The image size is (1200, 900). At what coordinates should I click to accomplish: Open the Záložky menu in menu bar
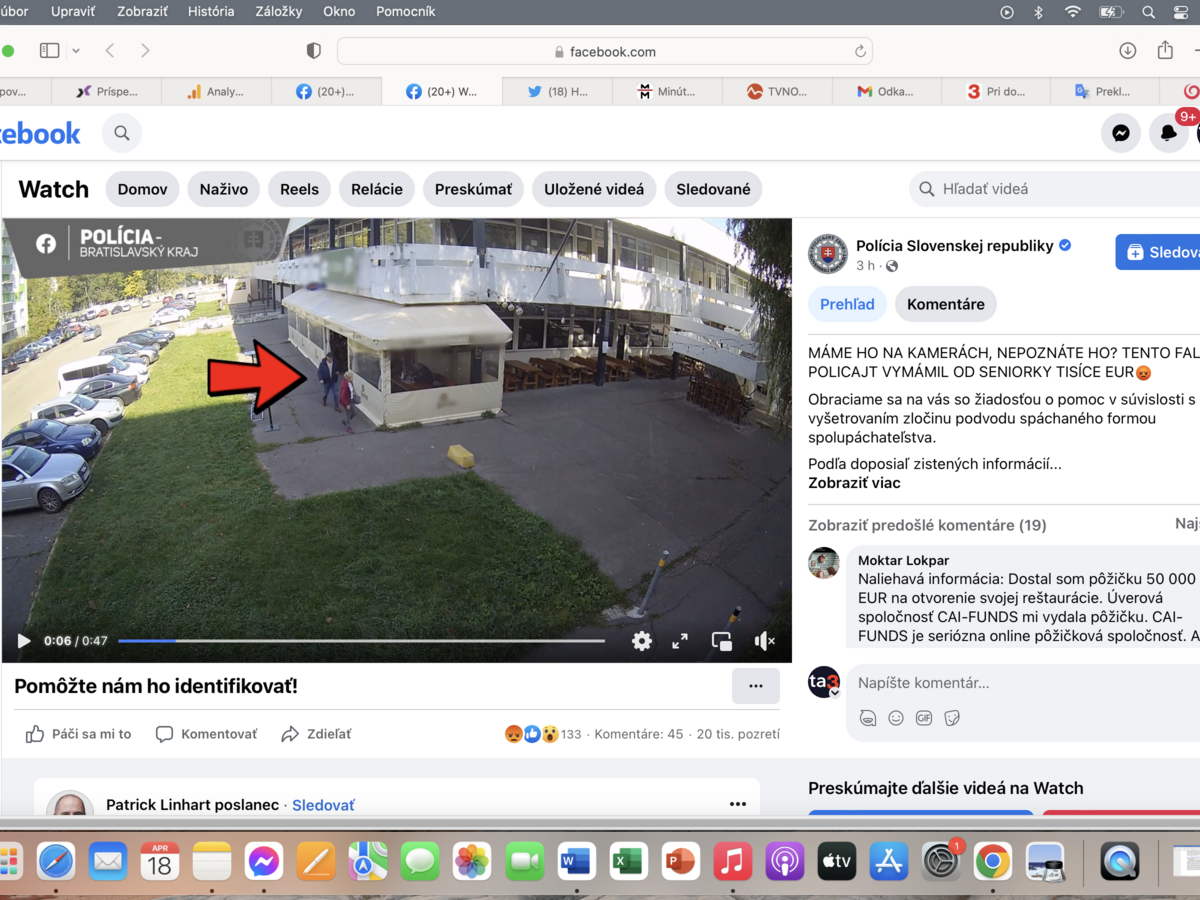[x=279, y=11]
